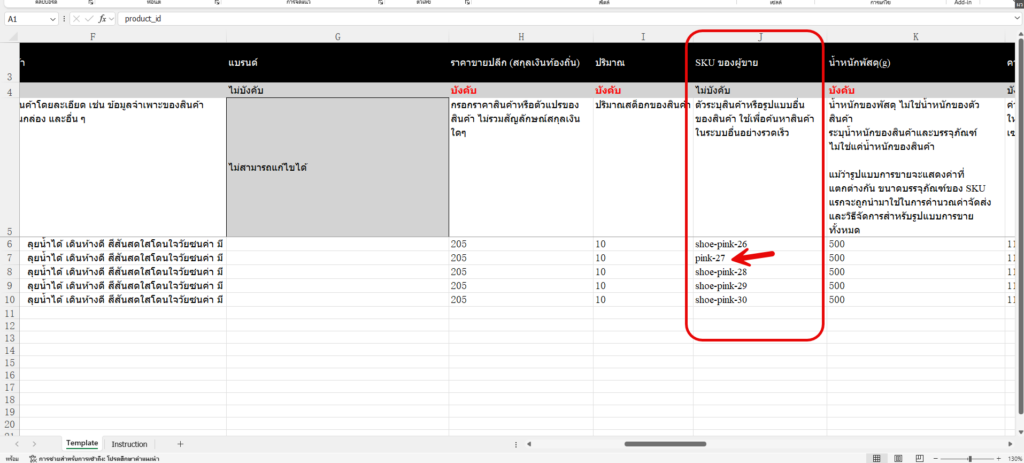Click the Cancel X icon in formula bar
The image size is (1024, 463).
click(x=75, y=19)
